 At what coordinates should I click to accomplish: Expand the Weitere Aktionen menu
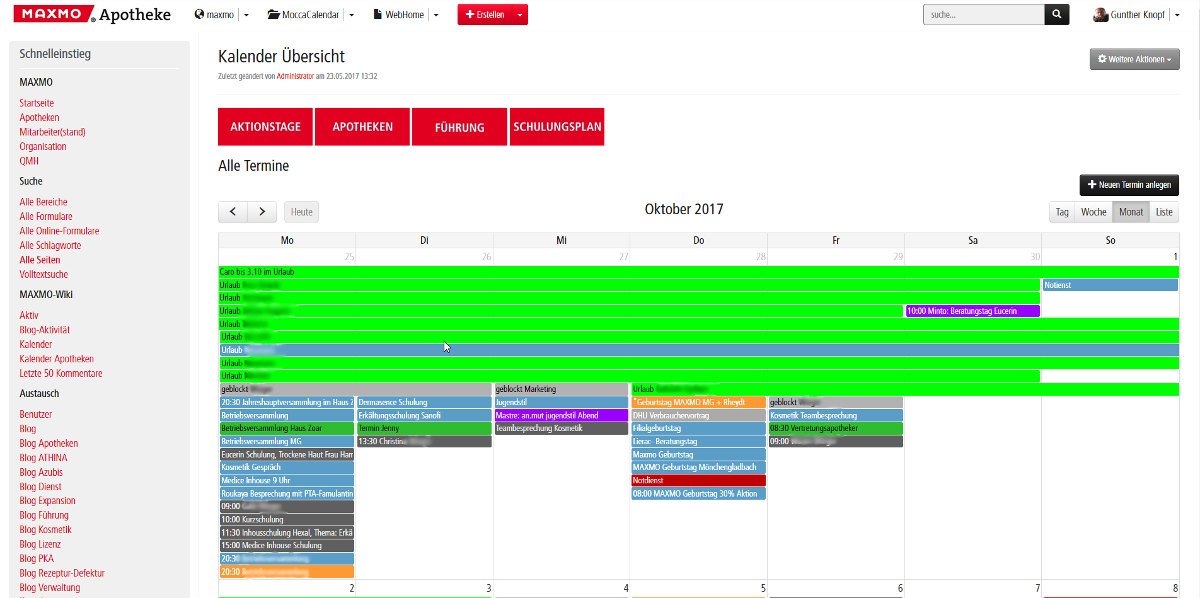coord(1134,59)
